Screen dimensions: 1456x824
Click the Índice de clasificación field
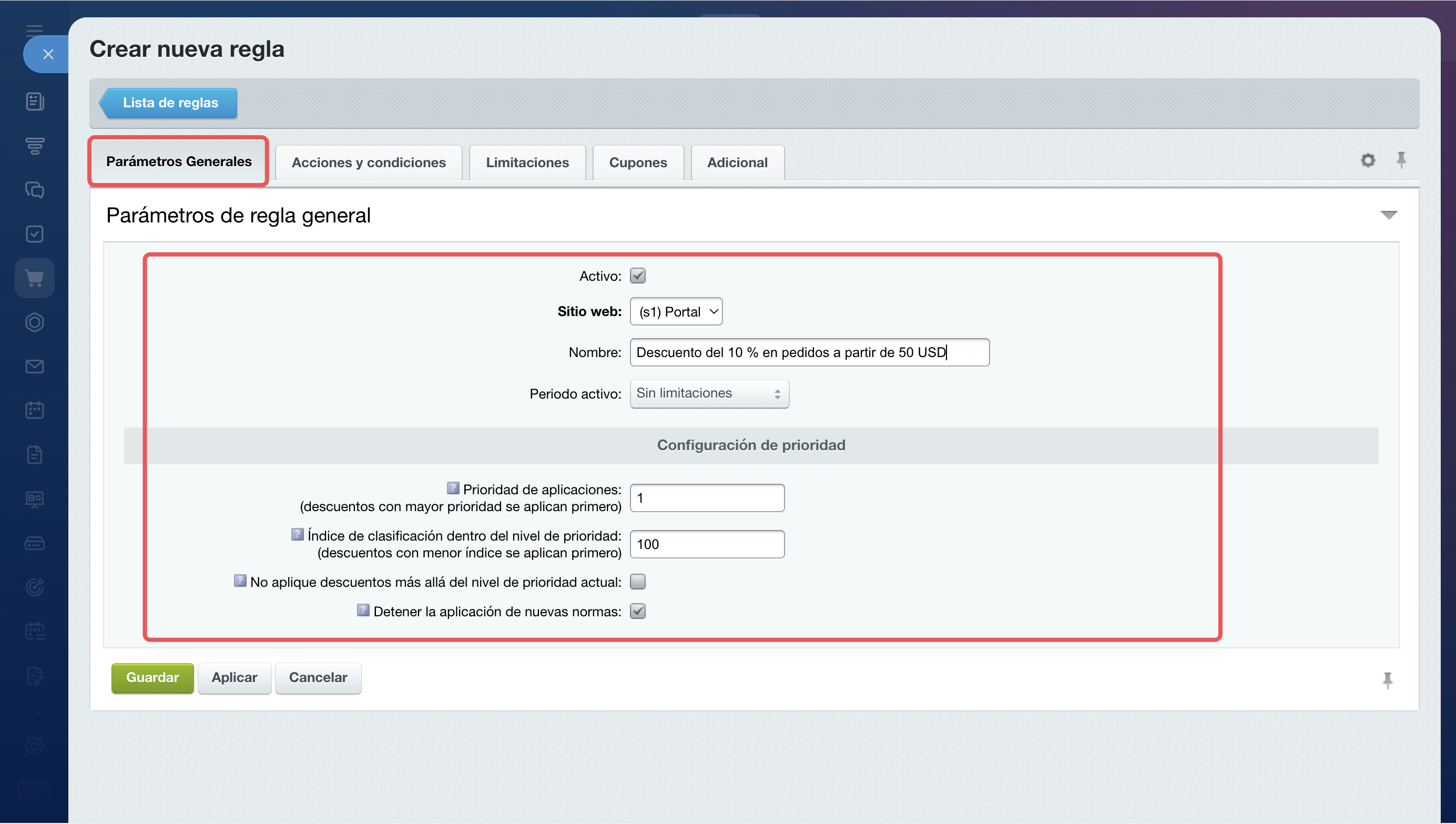point(707,544)
